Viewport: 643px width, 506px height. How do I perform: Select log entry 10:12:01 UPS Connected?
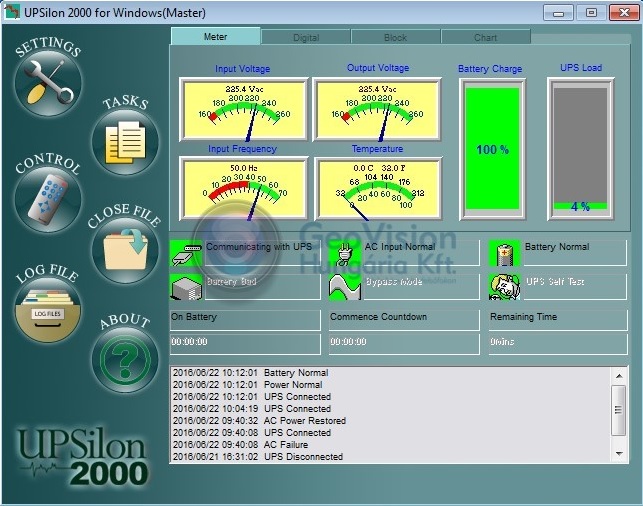pos(252,397)
